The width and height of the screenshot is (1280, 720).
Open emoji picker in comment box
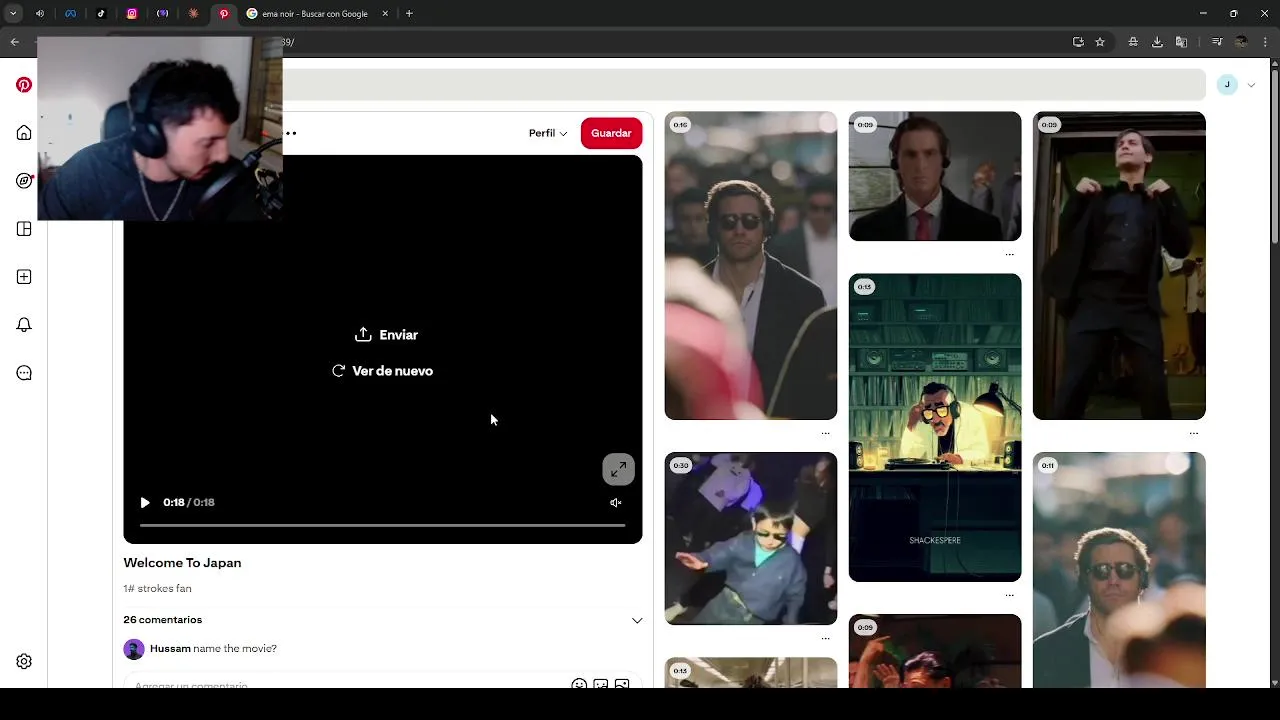coord(579,685)
